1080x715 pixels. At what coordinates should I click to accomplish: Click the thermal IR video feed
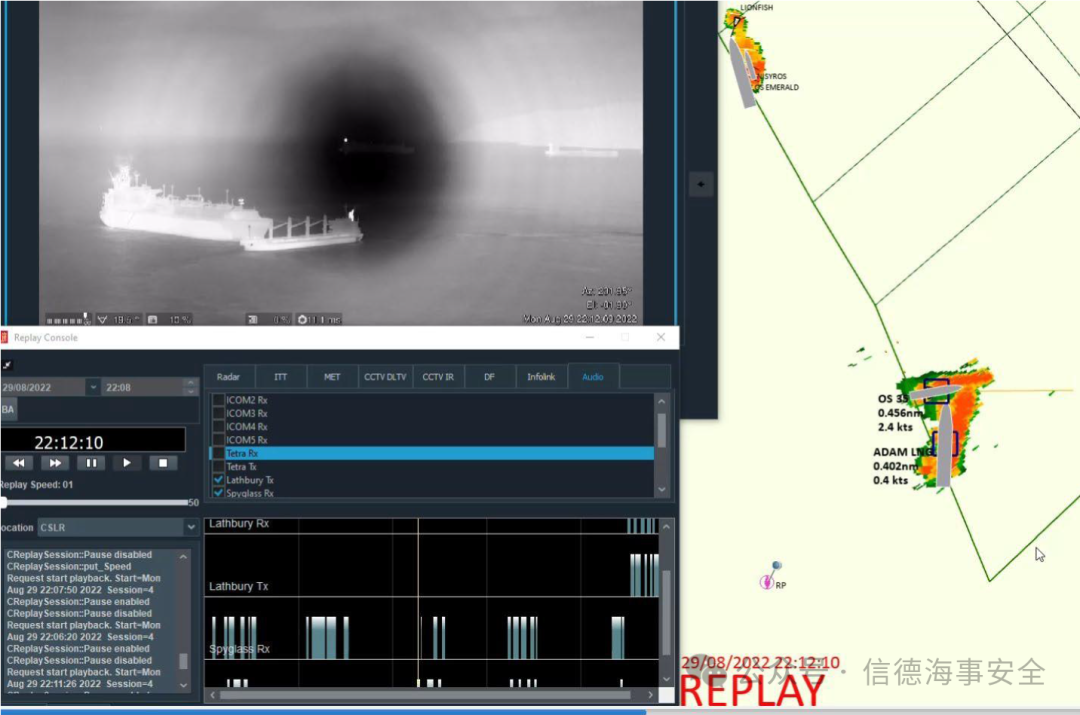(341, 163)
